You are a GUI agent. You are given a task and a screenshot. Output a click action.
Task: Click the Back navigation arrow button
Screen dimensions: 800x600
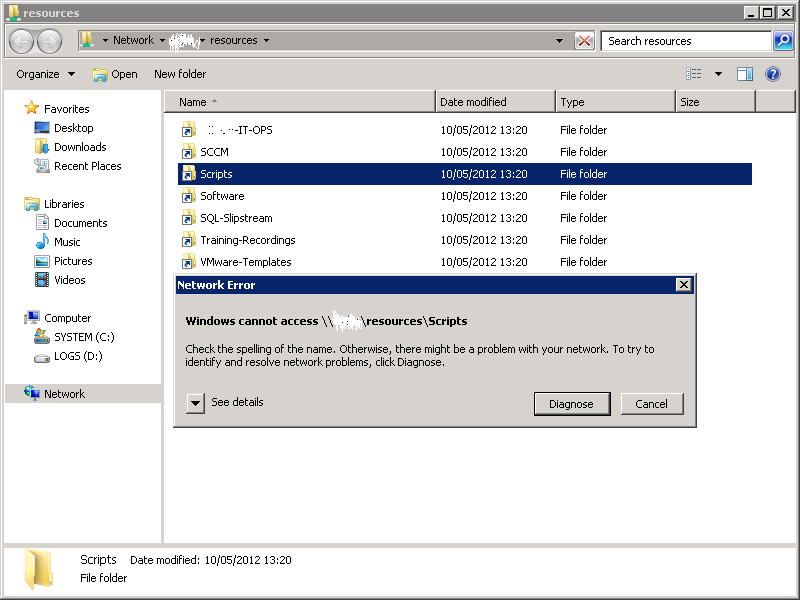(x=22, y=41)
